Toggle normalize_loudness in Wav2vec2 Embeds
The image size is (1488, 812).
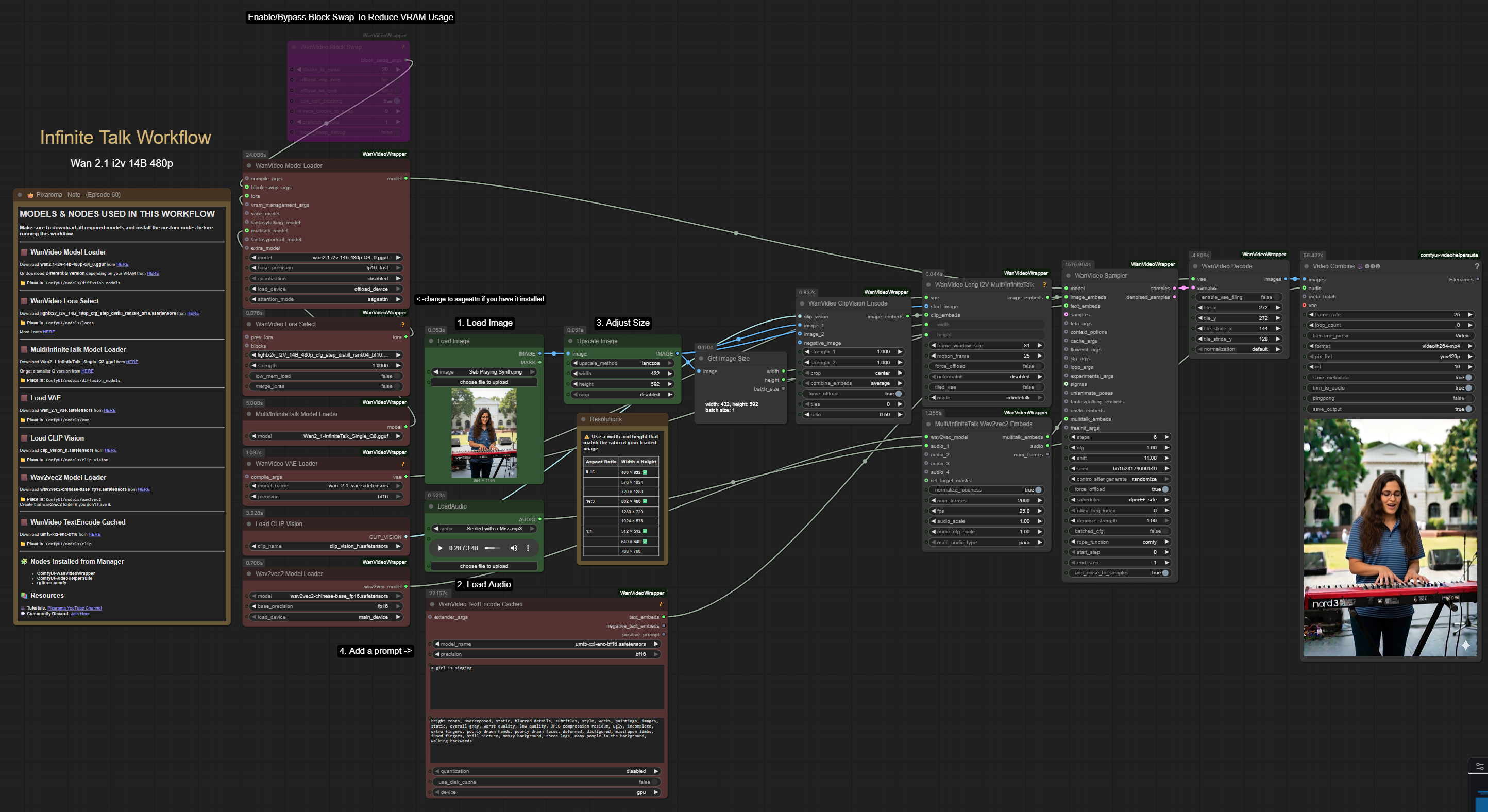coord(1038,490)
